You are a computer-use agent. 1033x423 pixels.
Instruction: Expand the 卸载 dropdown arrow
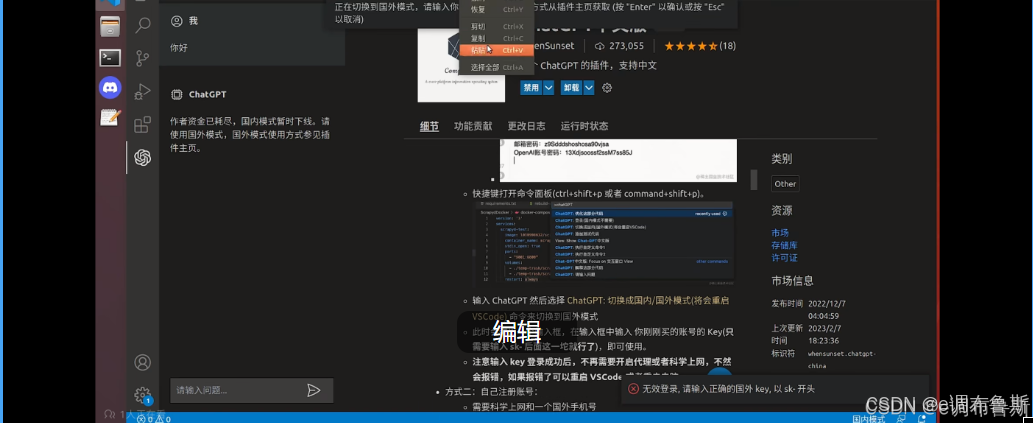[x=588, y=88]
